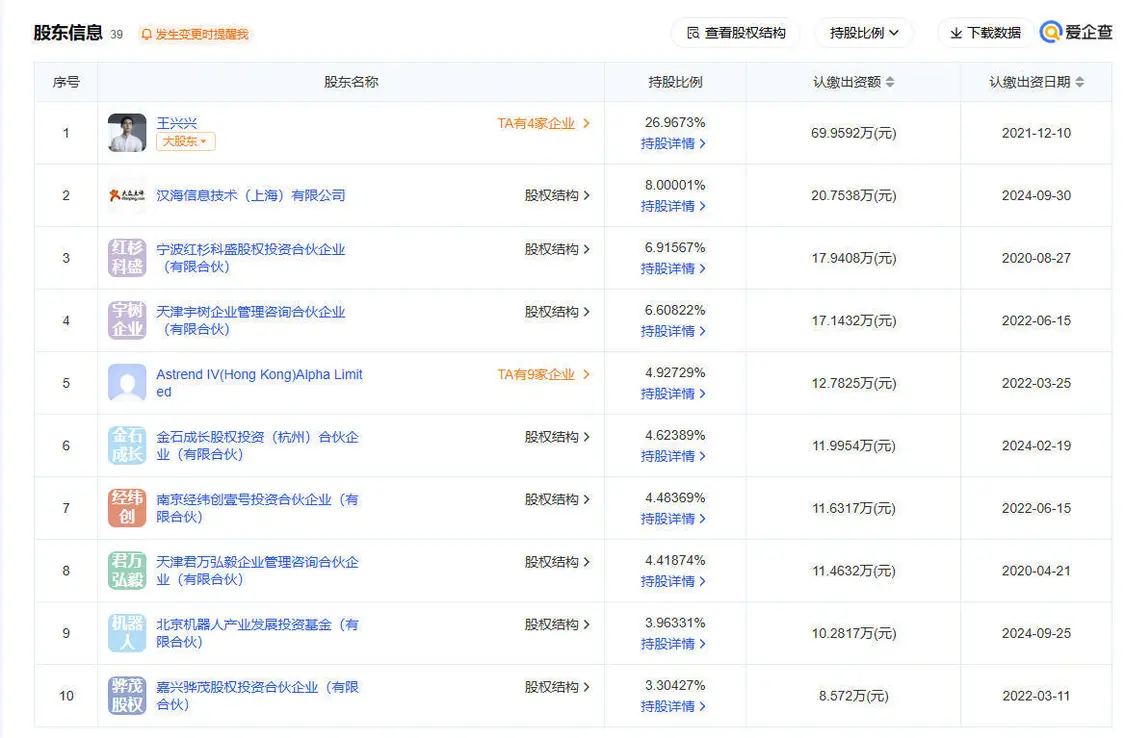
Task: Open TA有4家企业 link
Action: [x=543, y=123]
